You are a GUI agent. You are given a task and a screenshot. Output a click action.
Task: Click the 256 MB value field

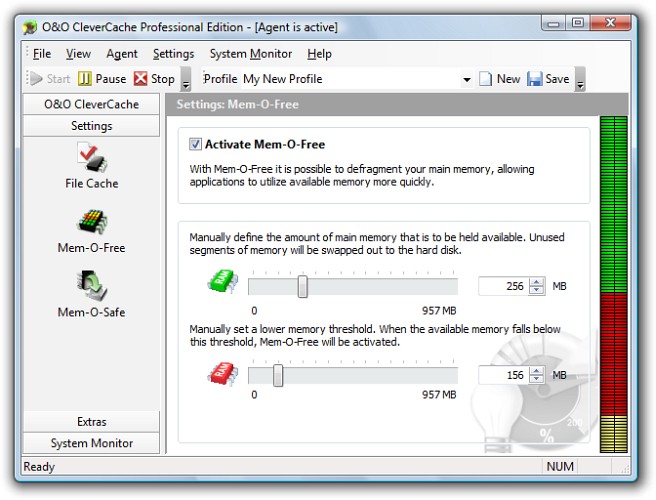503,286
